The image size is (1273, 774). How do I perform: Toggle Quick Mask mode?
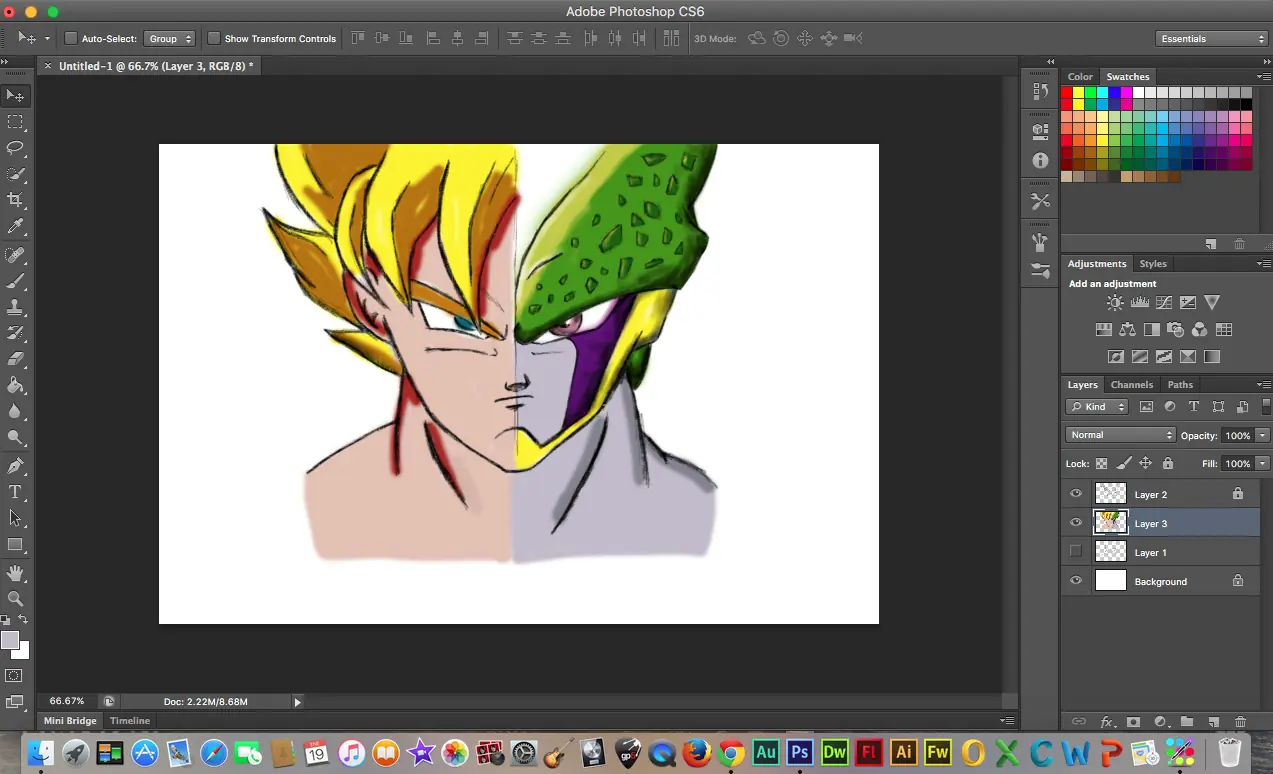(x=15, y=676)
